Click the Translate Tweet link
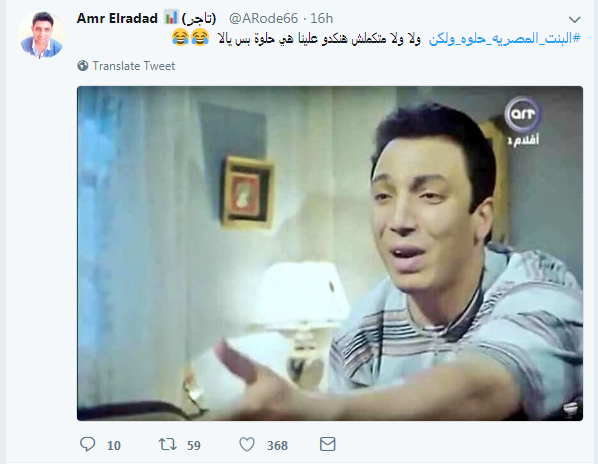 pyautogui.click(x=133, y=66)
